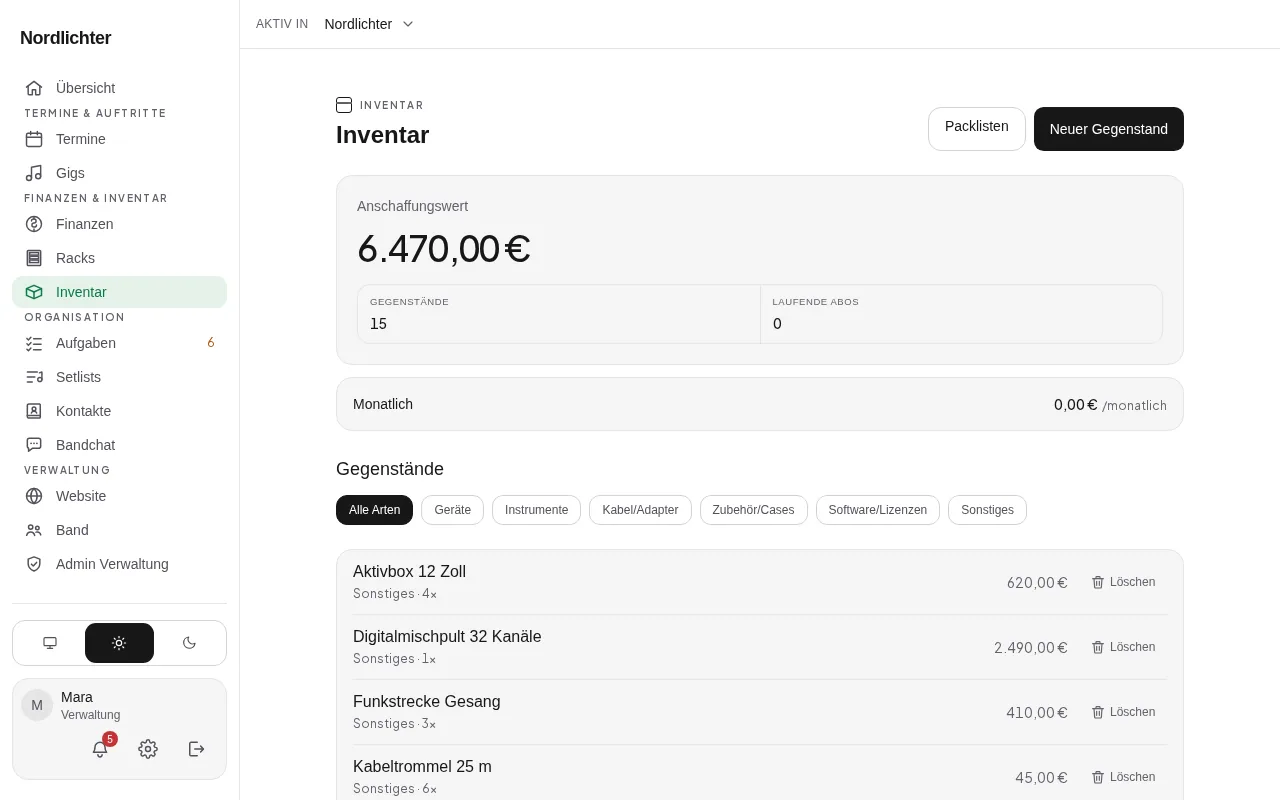Click the Setlists icon
Image resolution: width=1280 pixels, height=800 pixels.
(x=34, y=377)
